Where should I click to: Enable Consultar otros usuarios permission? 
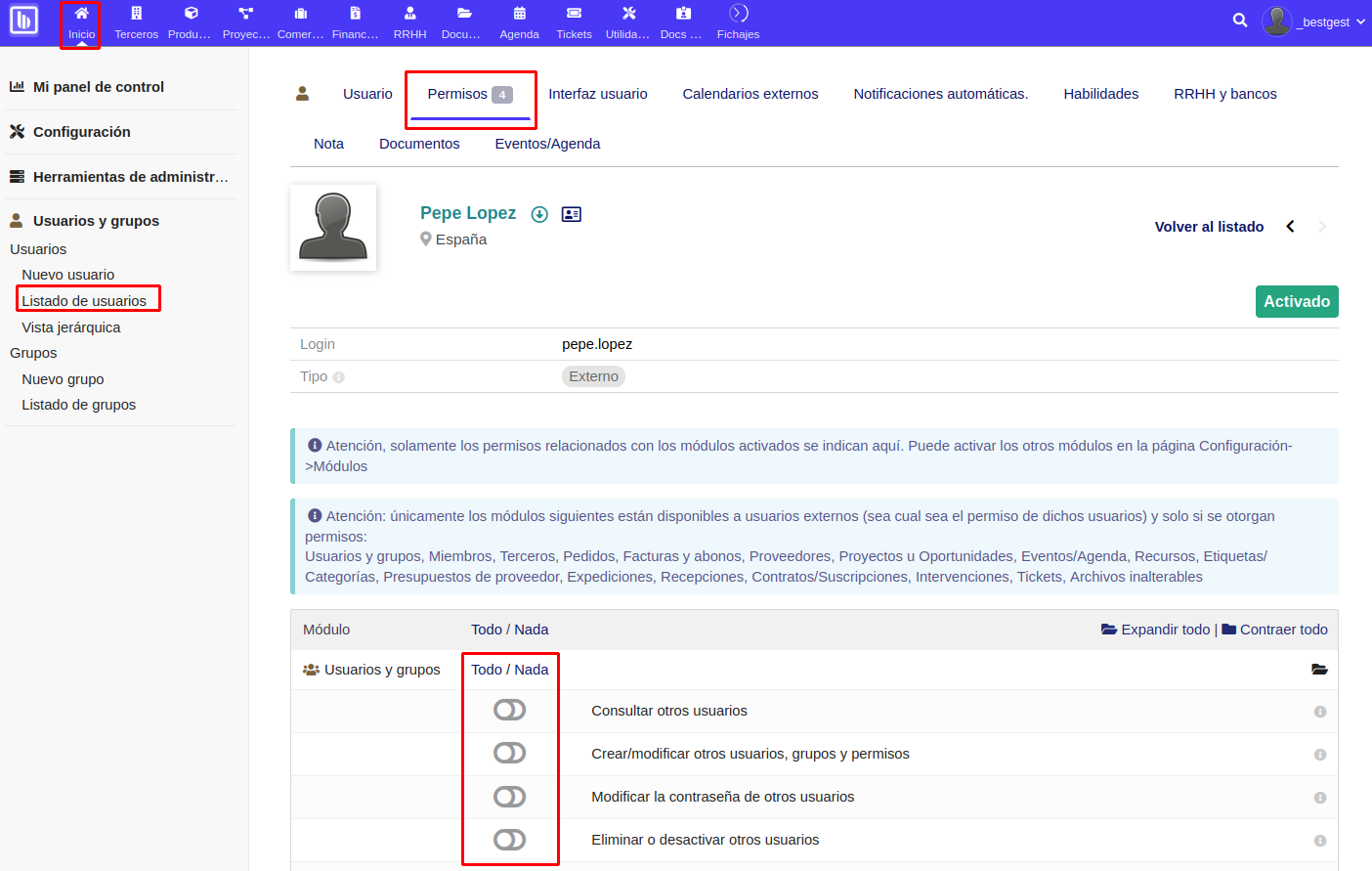tap(509, 710)
